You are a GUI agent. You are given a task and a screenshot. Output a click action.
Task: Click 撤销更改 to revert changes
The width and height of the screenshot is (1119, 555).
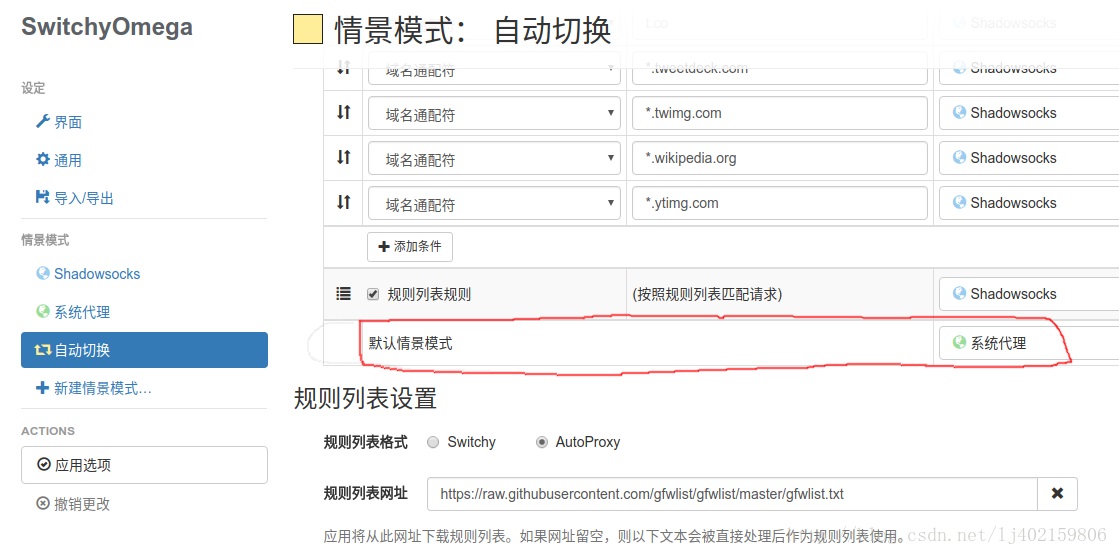73,504
